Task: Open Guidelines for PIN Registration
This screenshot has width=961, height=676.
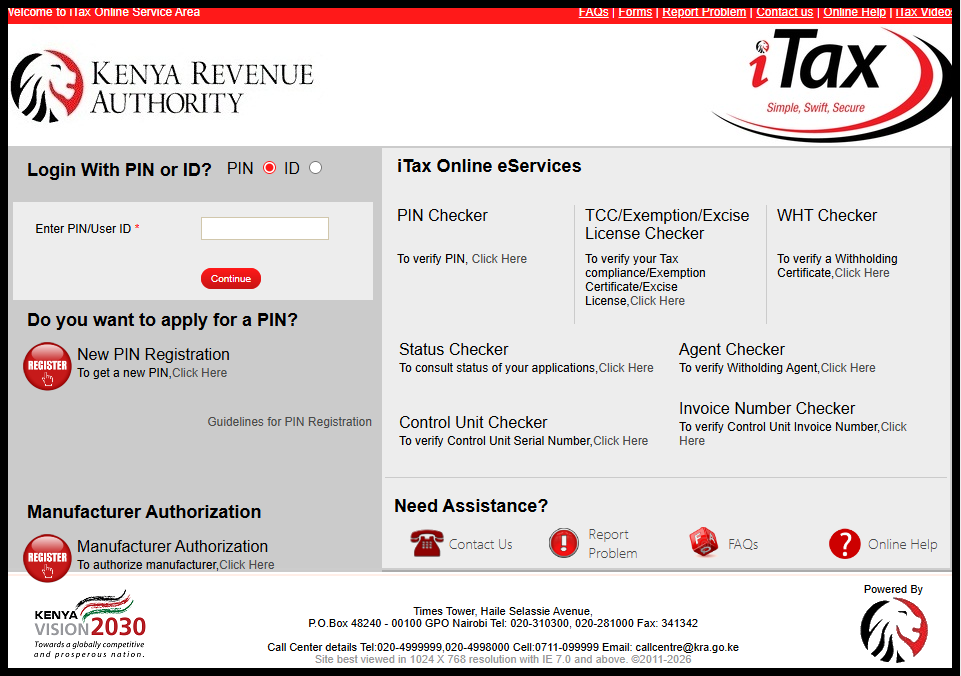Action: [289, 421]
